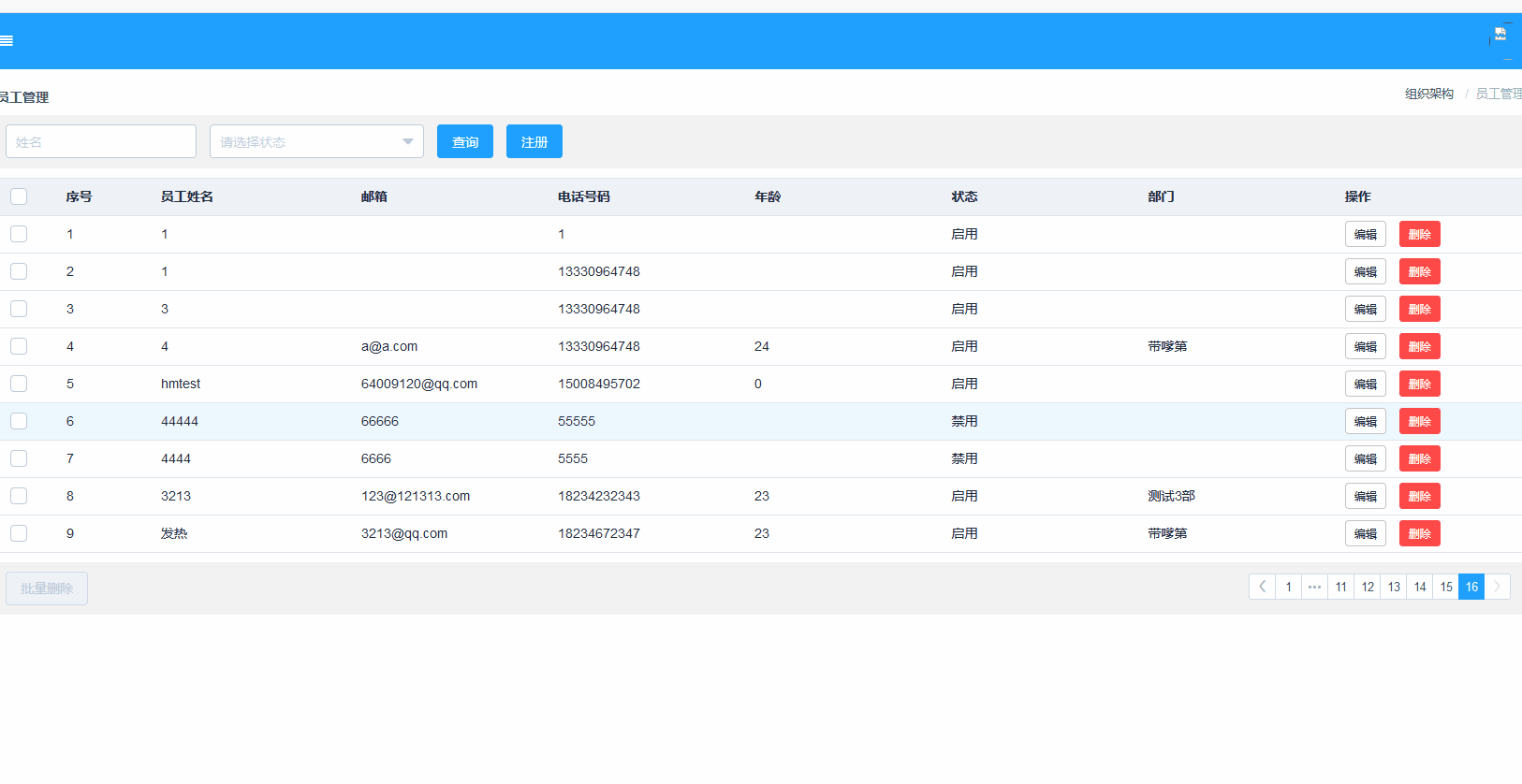This screenshot has width=1522, height=784.
Task: Check the box for employee 发热
Action: [19, 533]
